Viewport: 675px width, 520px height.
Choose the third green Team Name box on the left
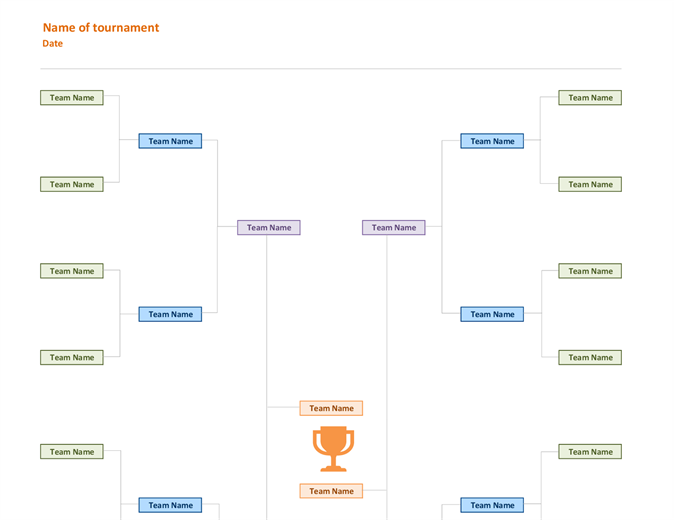72,271
